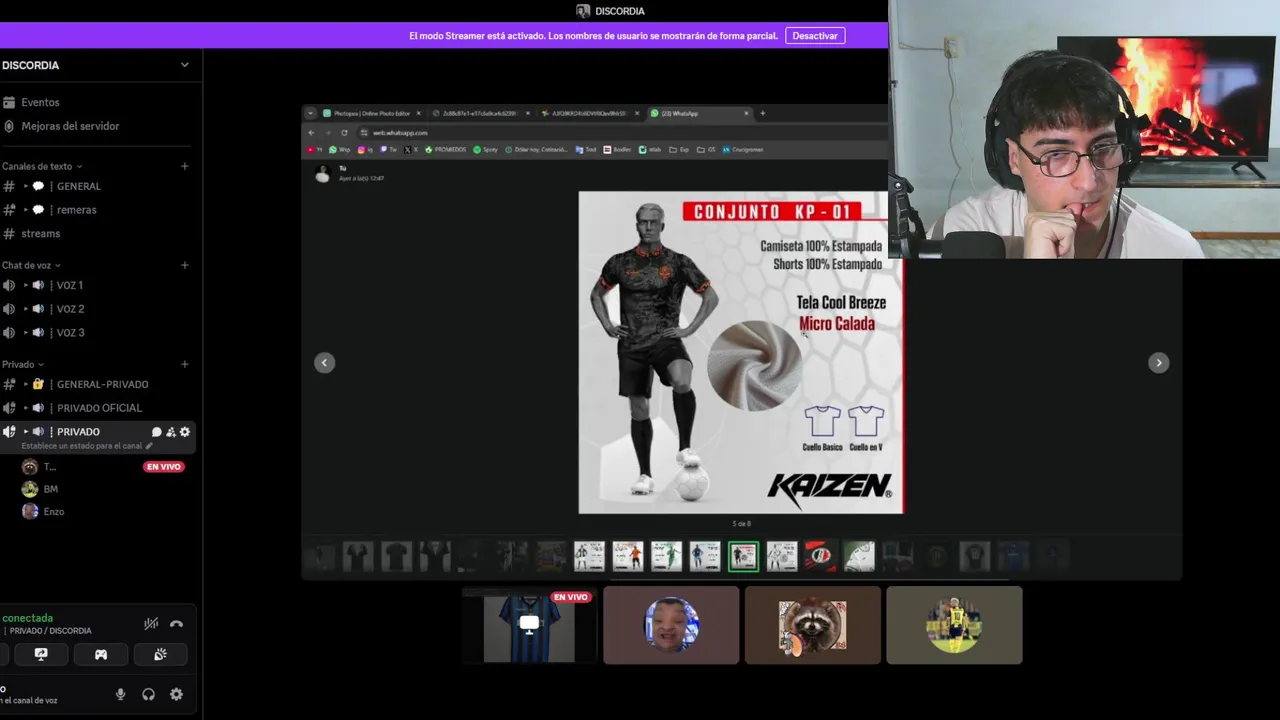This screenshot has width=1280, height=720.
Task: Collapse the Canales de texto category
Action: (42, 166)
